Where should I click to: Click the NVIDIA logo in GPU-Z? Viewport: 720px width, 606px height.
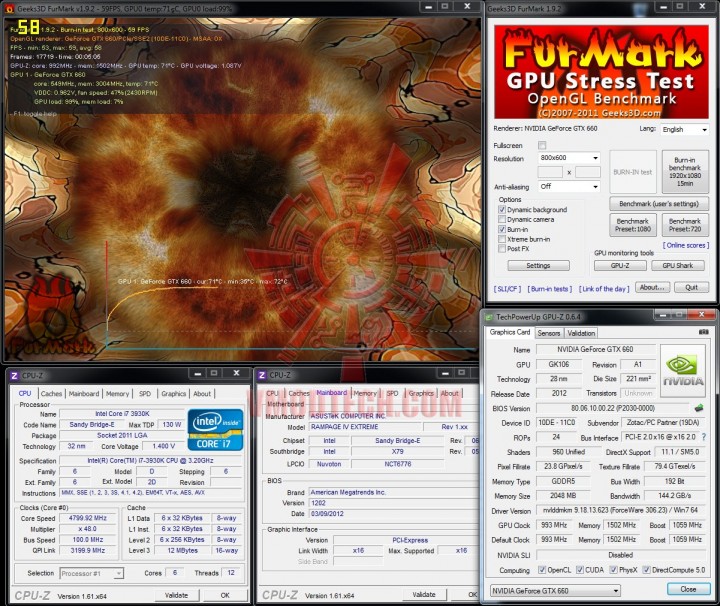[x=683, y=371]
